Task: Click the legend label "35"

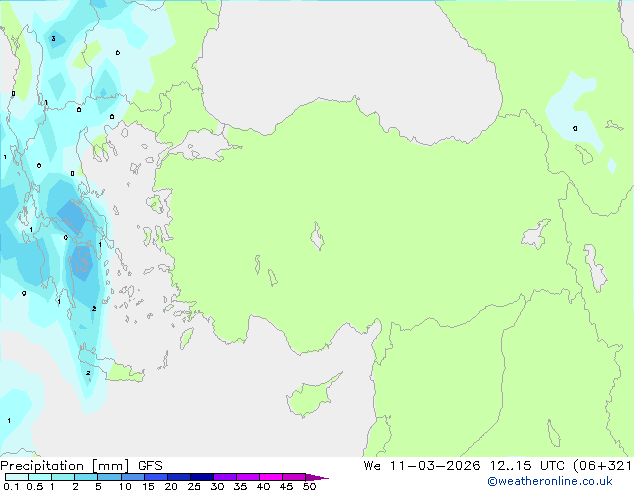Action: coord(240,486)
